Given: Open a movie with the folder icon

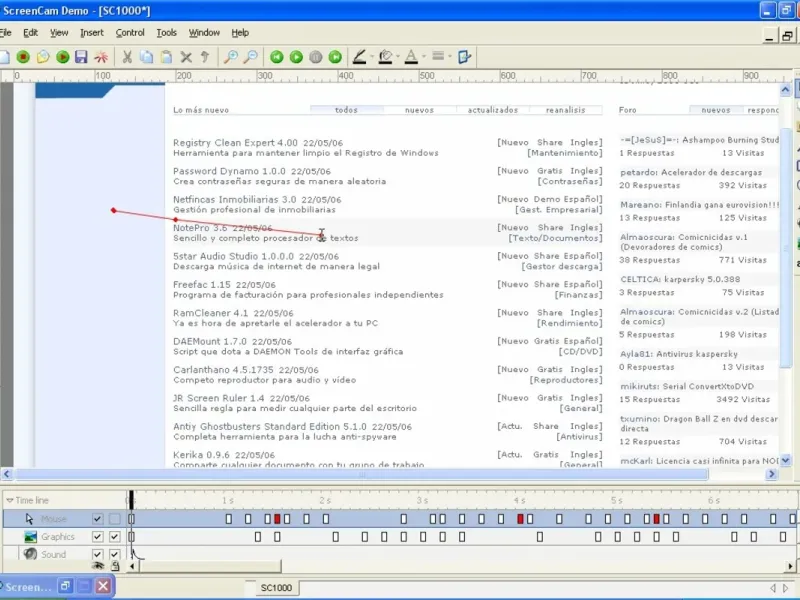Looking at the screenshot, I should (43, 57).
